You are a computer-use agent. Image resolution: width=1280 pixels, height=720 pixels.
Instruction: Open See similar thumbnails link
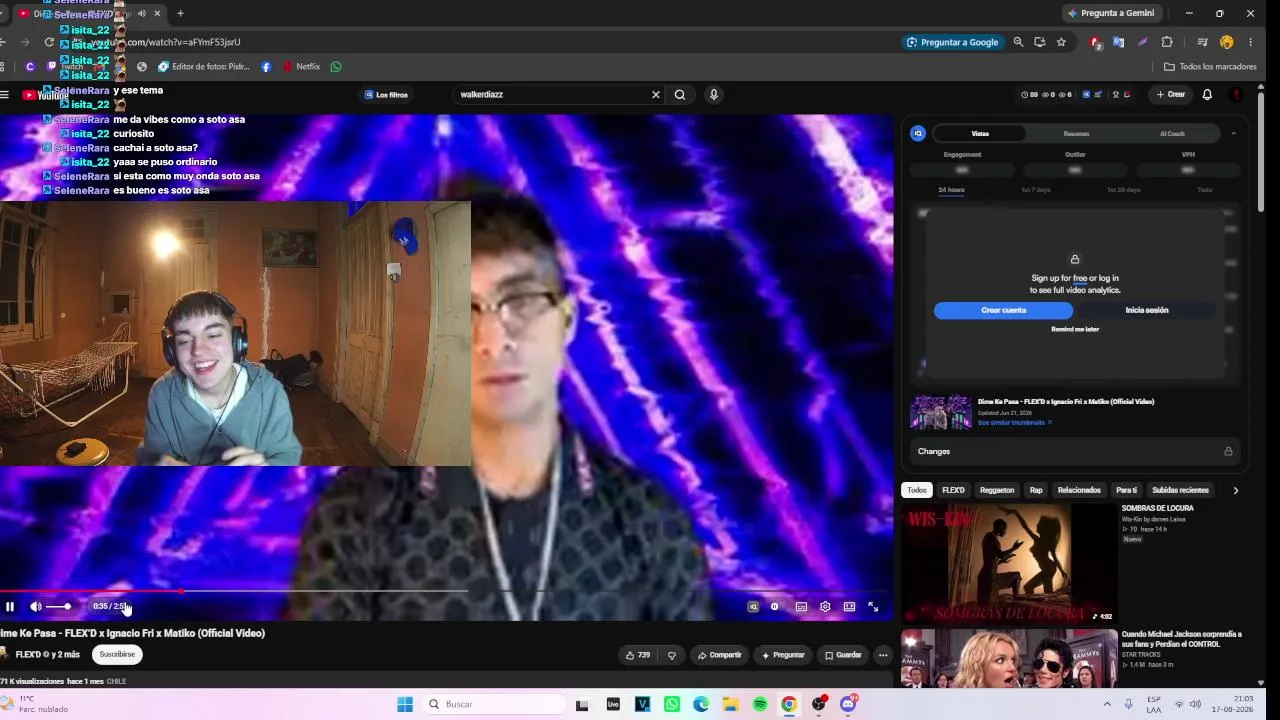point(1015,423)
